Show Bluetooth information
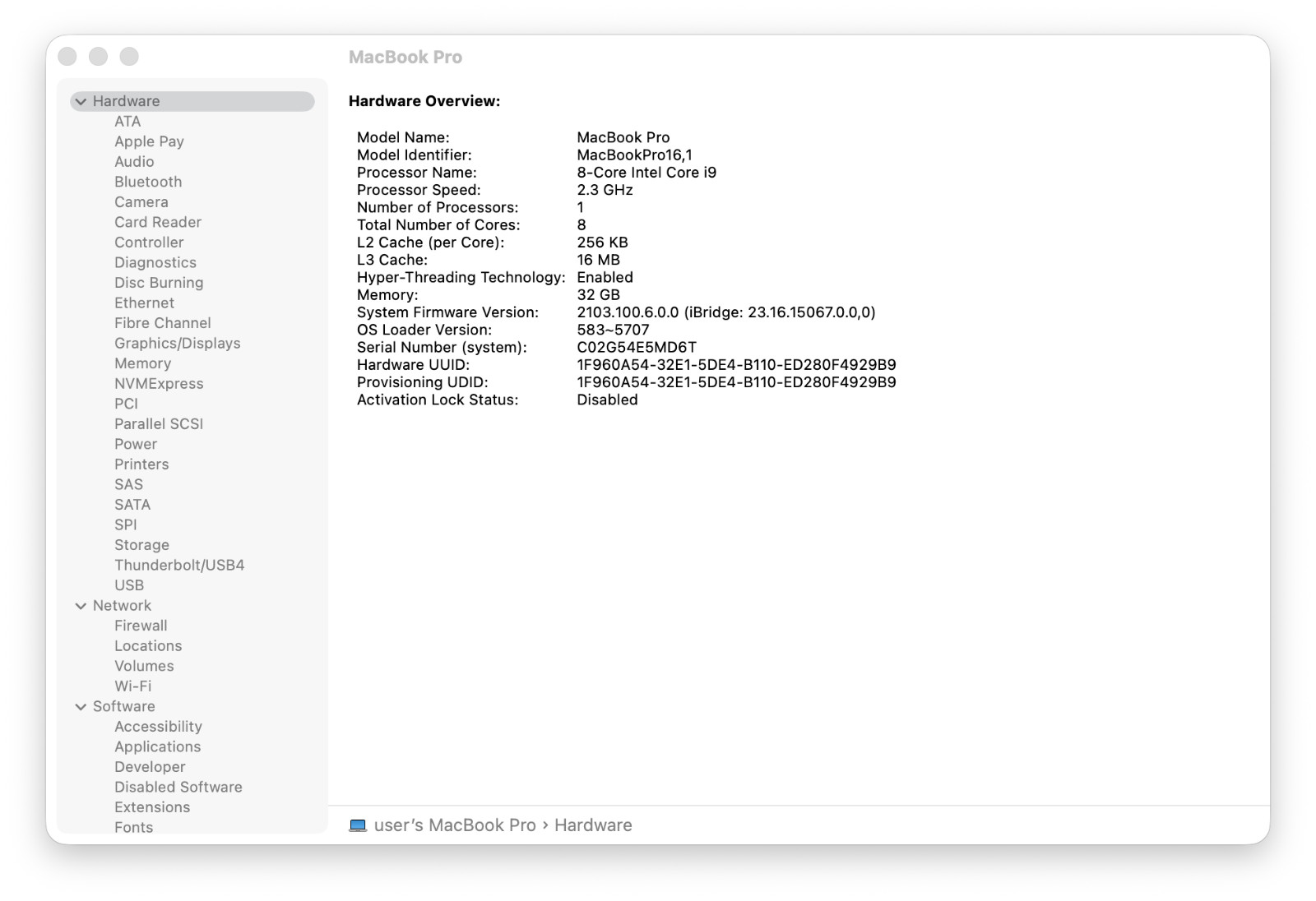1316x901 pixels. pyautogui.click(x=148, y=182)
